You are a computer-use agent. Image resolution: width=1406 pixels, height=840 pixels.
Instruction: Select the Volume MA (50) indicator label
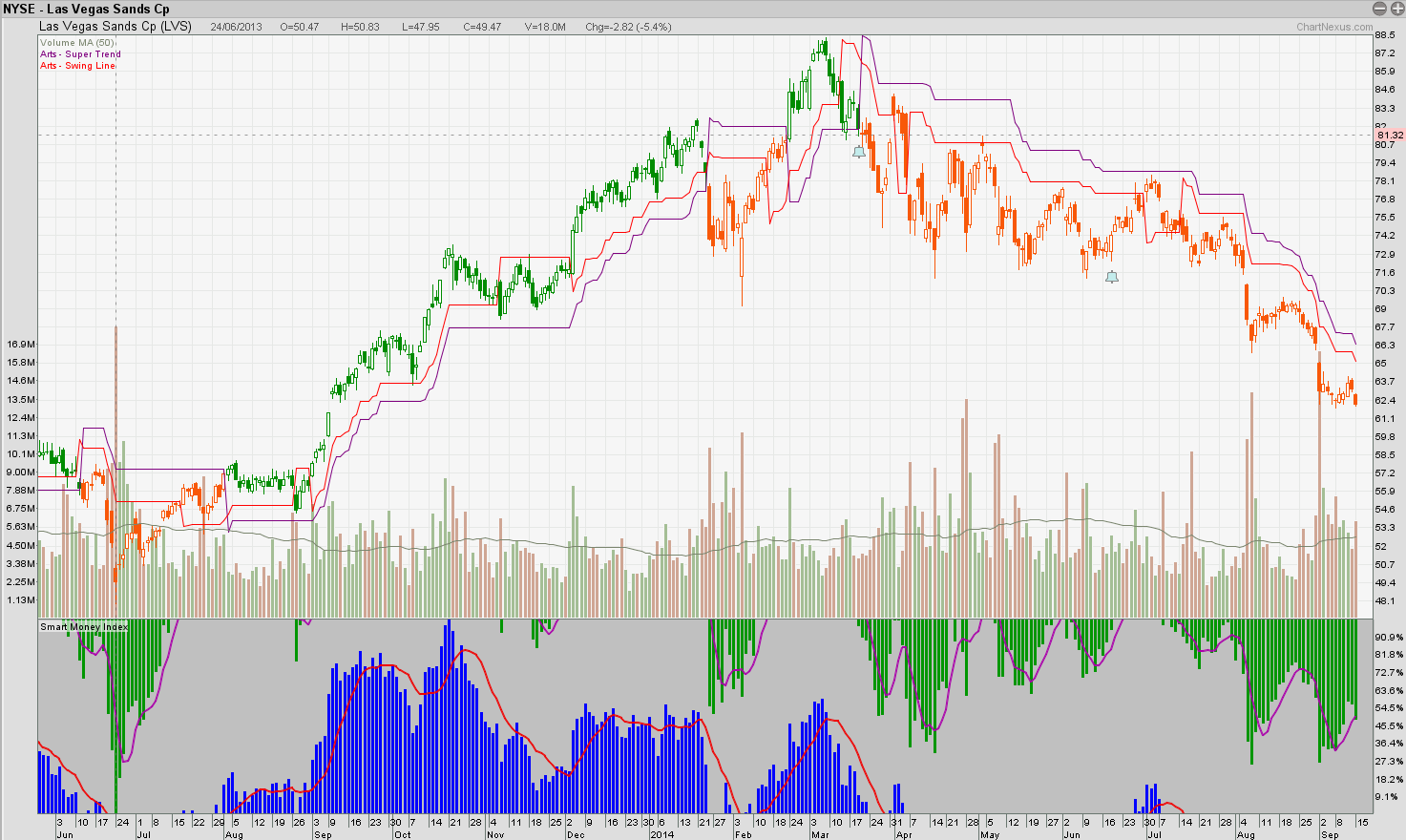click(76, 42)
